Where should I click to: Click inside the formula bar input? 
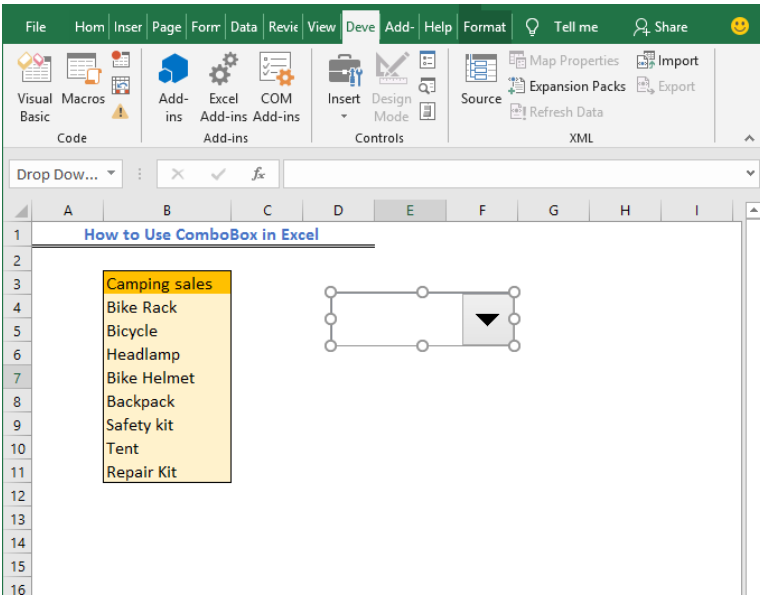point(510,174)
